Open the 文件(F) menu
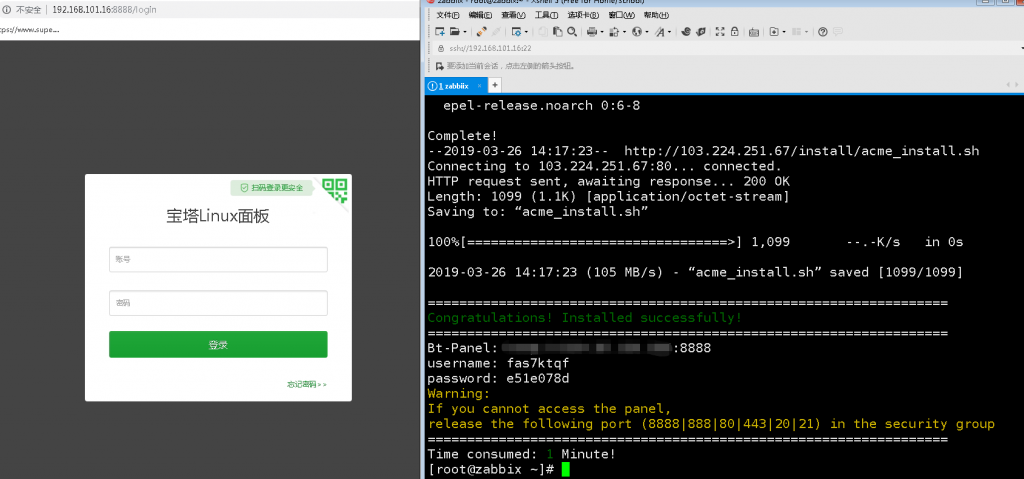This screenshot has width=1024, height=479. click(448, 16)
